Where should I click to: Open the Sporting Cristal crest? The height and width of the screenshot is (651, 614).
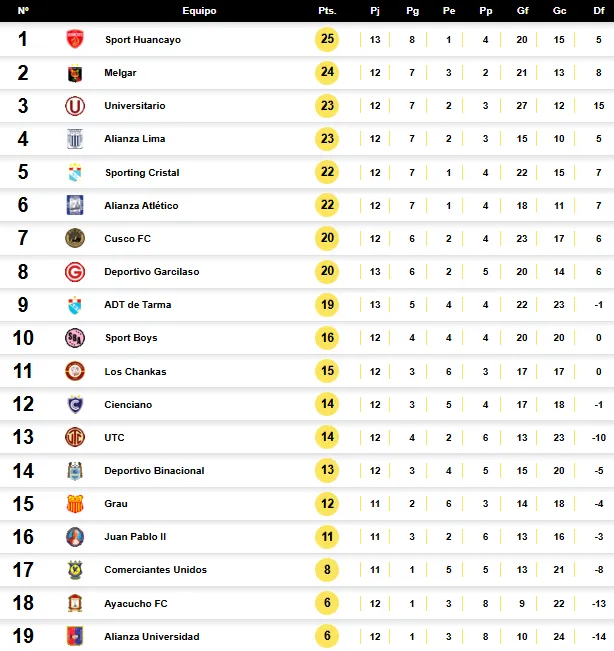(75, 172)
